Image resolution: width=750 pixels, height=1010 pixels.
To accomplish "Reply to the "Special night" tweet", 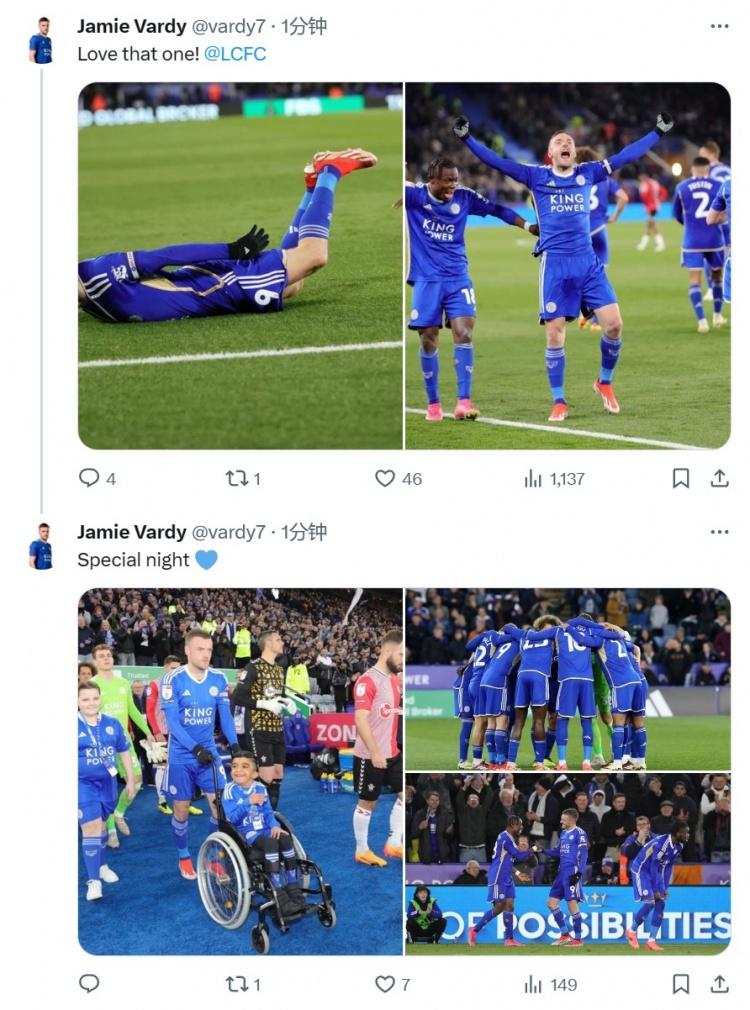I will (90, 984).
